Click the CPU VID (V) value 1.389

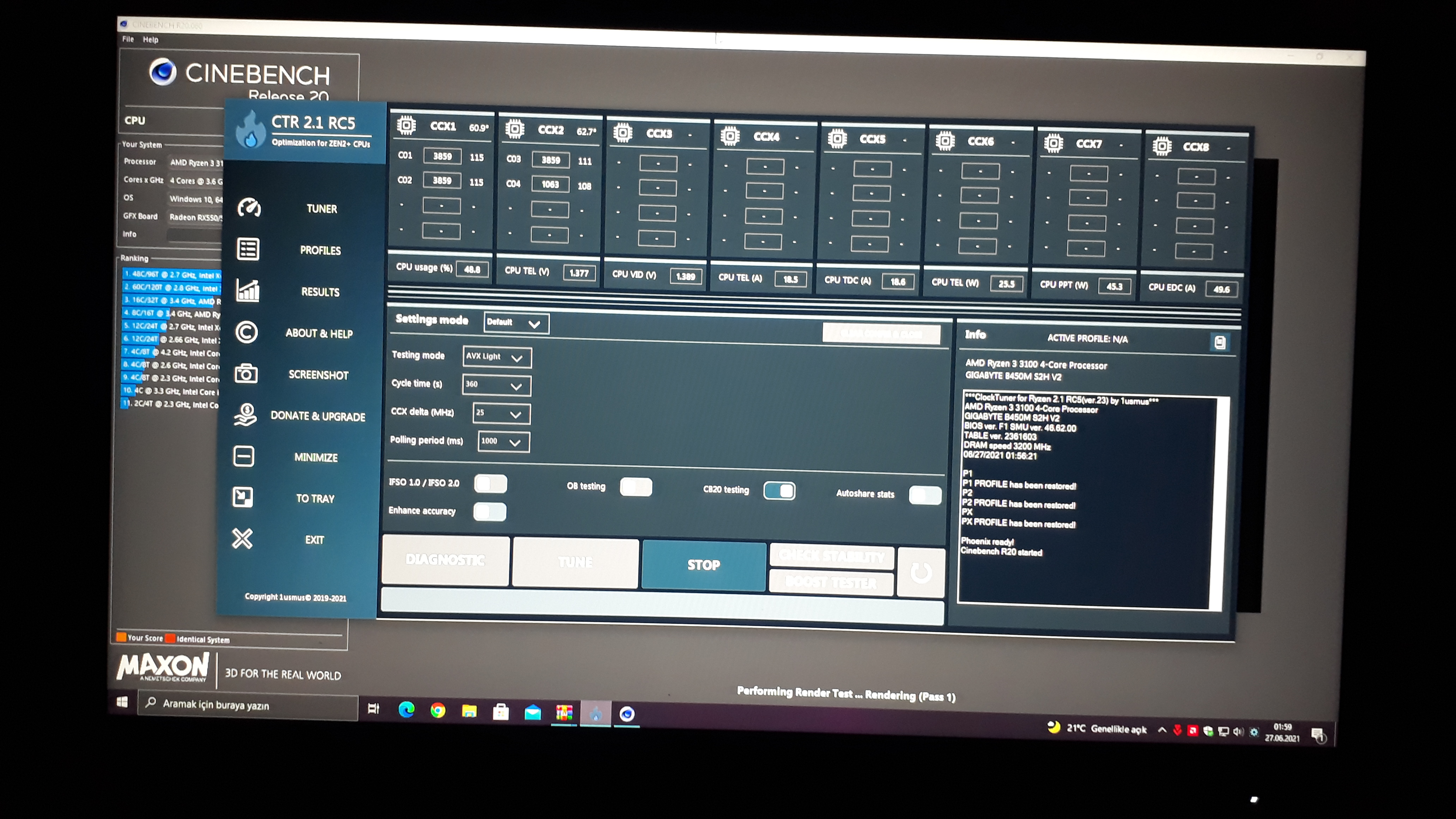(686, 277)
